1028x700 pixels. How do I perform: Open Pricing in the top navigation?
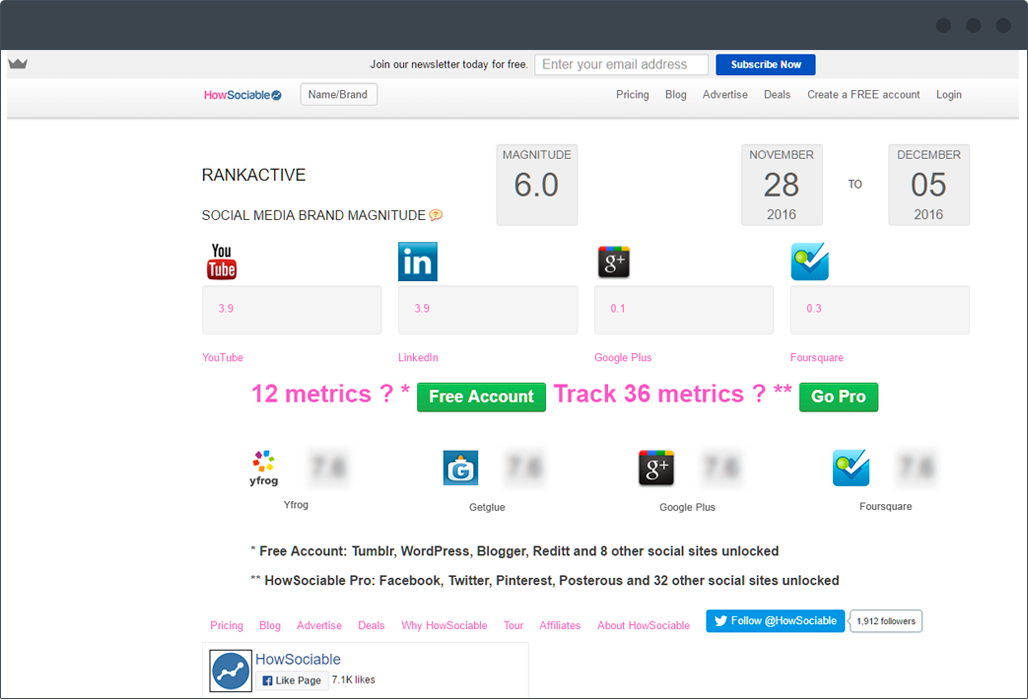pyautogui.click(x=633, y=94)
